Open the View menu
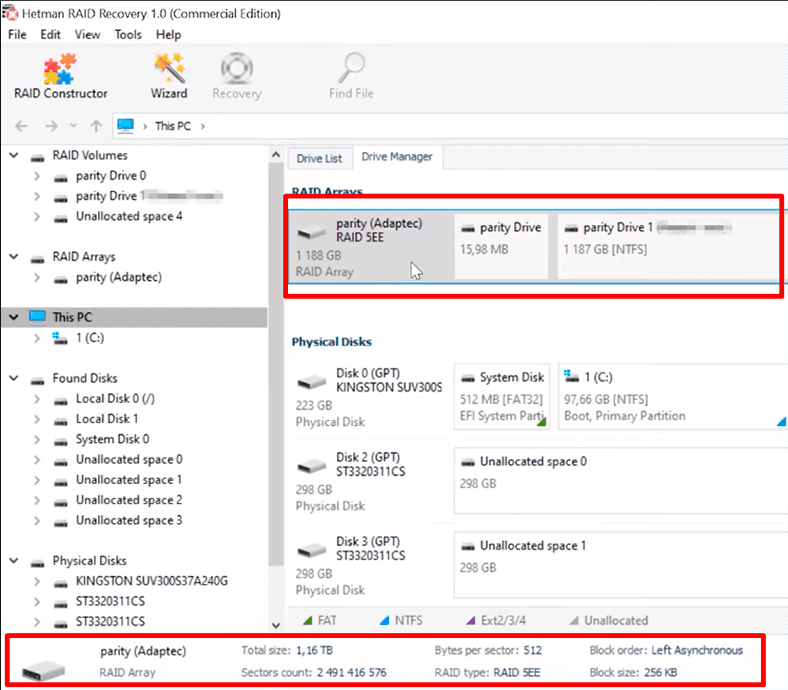 (x=87, y=35)
